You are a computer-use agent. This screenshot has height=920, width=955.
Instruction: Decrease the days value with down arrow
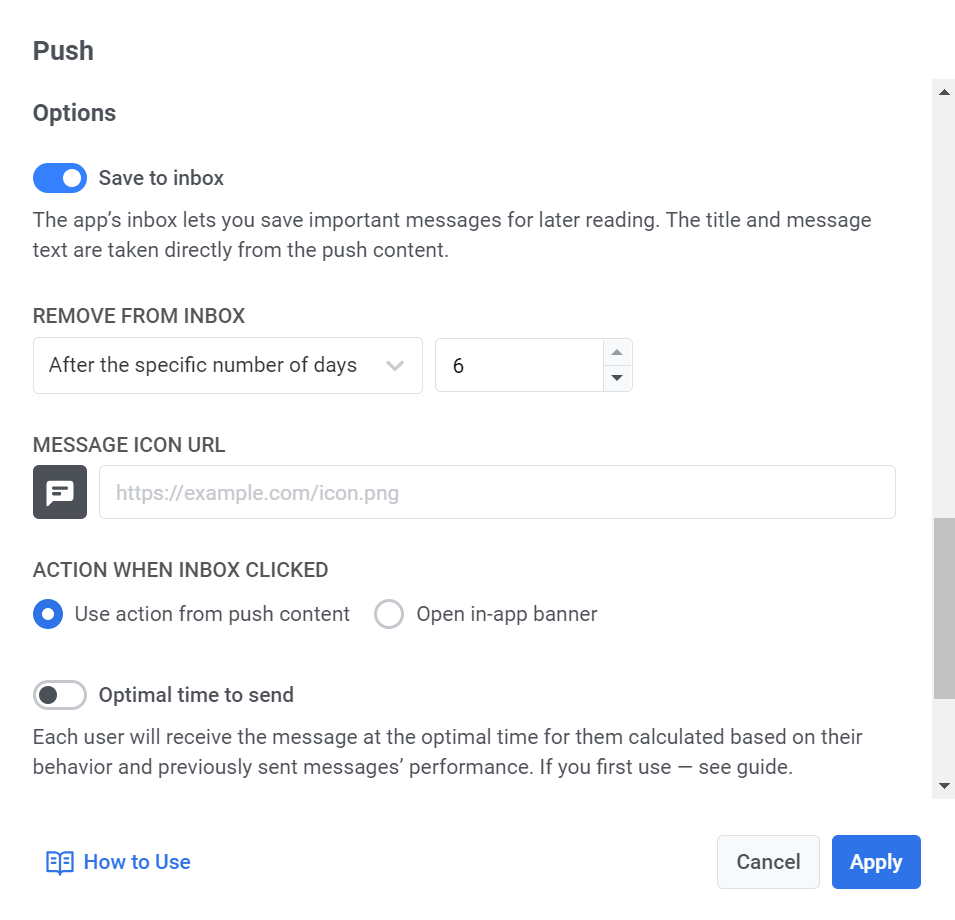pos(617,377)
